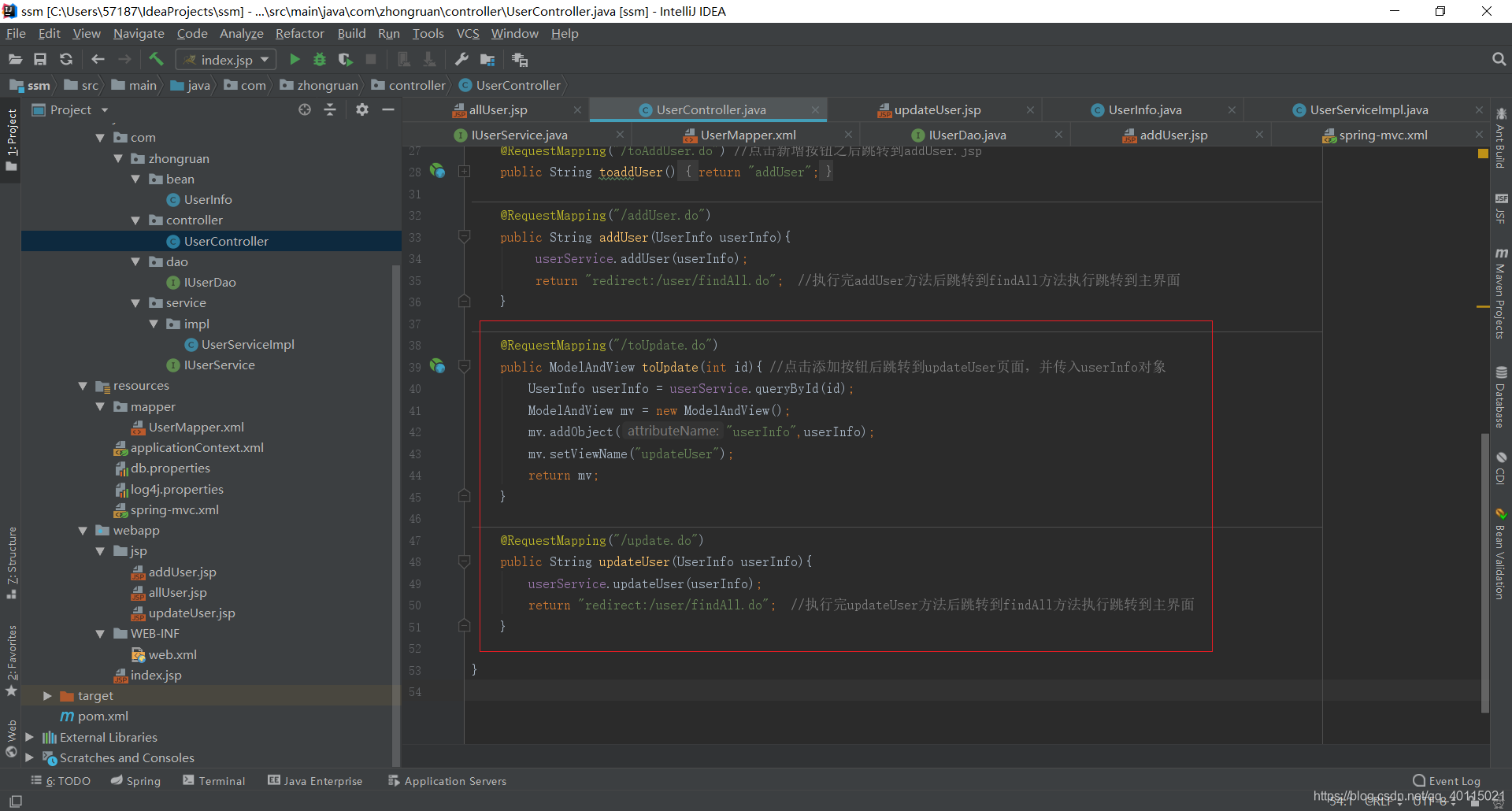1512x811 pixels.
Task: Click the Save All toolbar icon
Action: 40,59
